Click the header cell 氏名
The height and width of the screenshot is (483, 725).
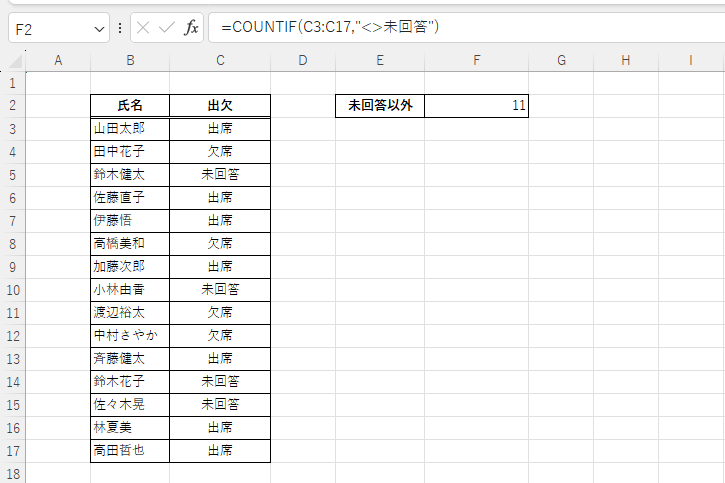[x=130, y=106]
